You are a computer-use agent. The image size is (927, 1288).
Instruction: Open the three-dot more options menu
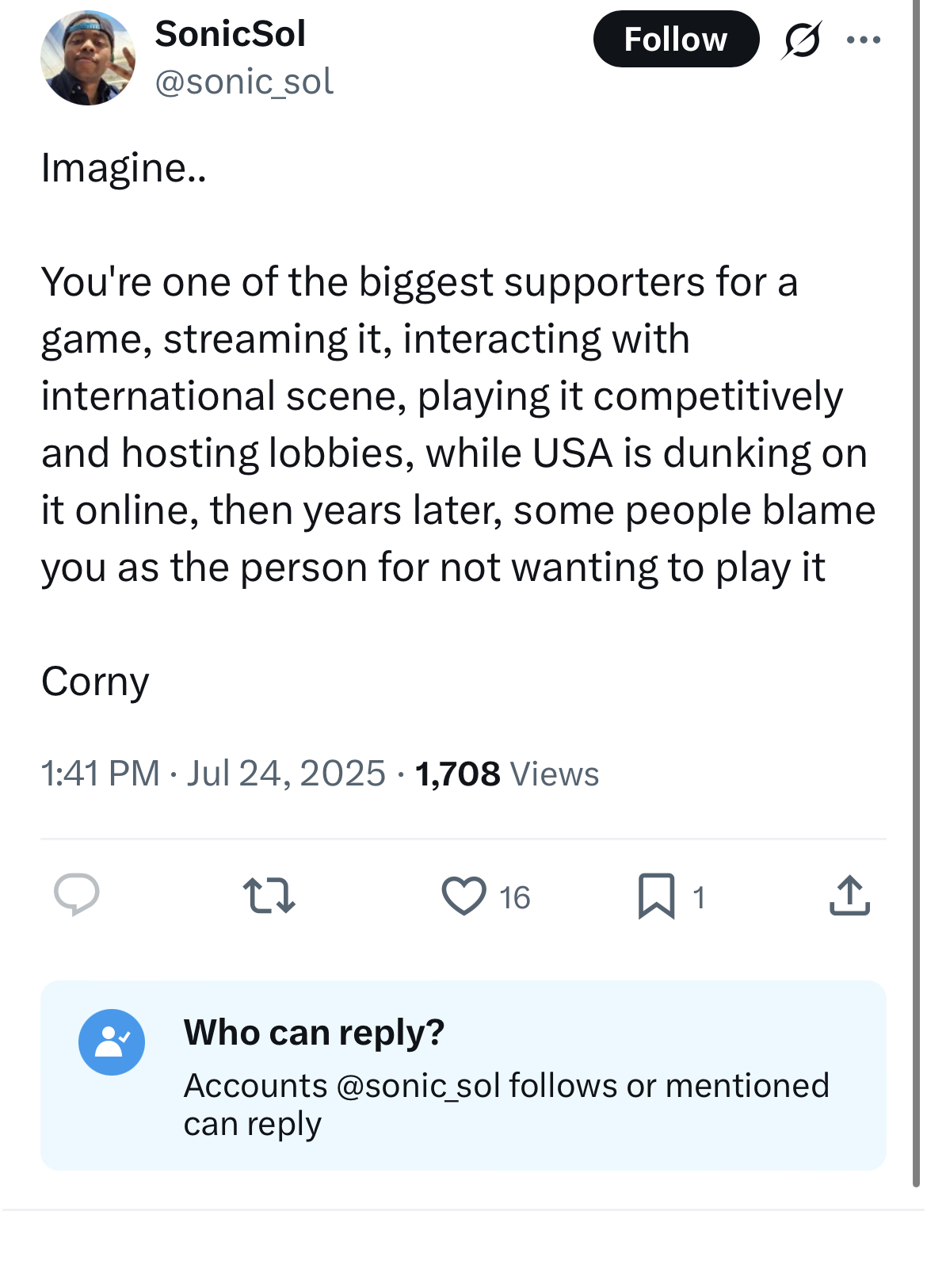(x=863, y=40)
